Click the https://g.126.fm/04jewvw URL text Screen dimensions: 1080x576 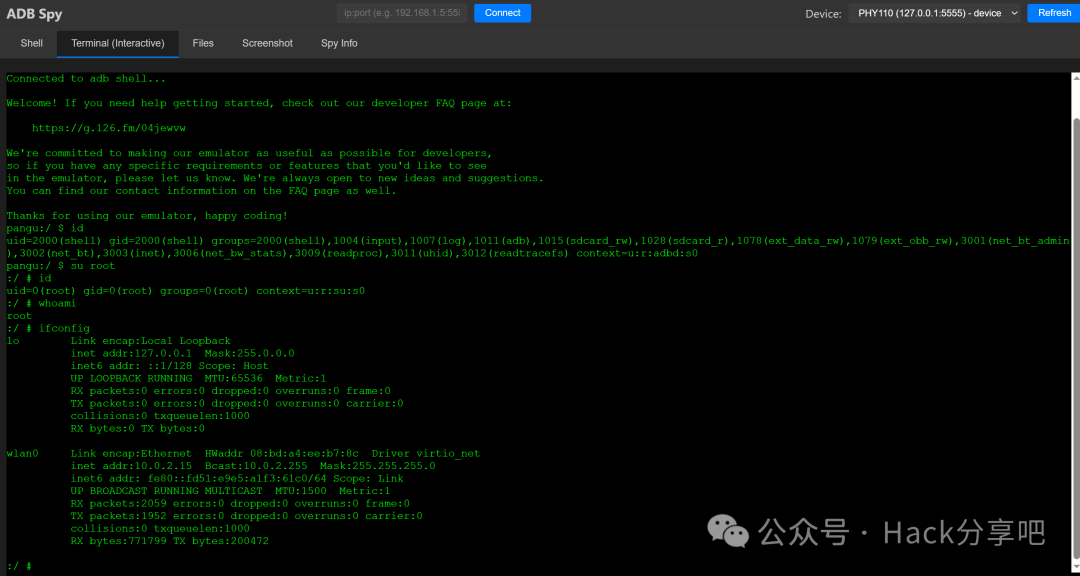tap(109, 128)
